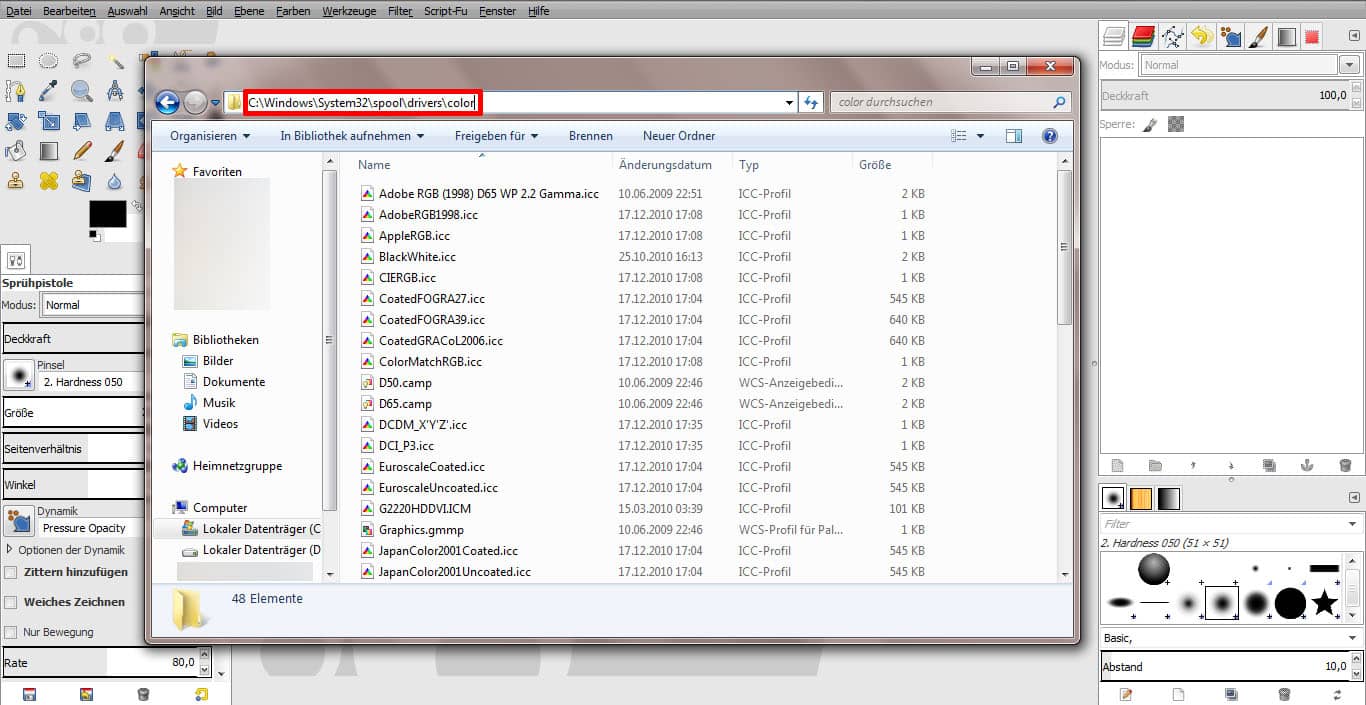
Task: Open the Filter menu
Action: point(400,11)
